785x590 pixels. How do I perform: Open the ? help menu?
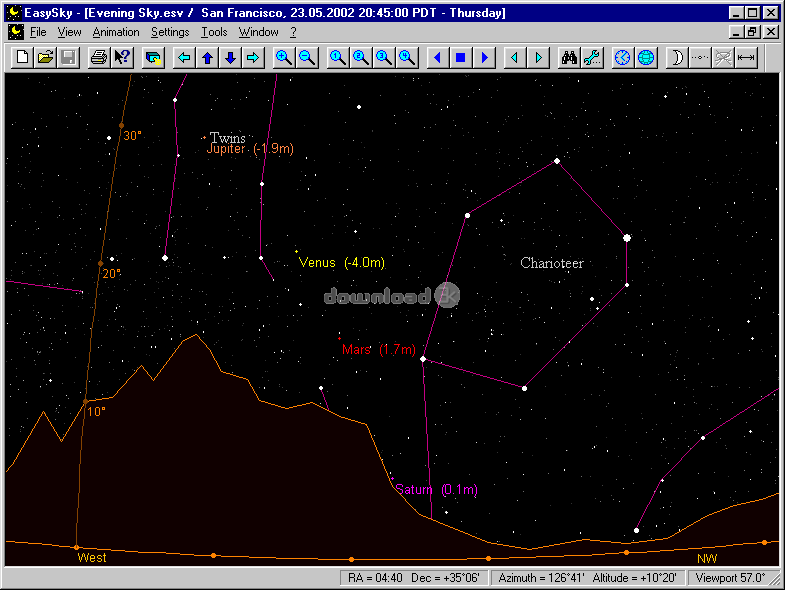[x=293, y=32]
